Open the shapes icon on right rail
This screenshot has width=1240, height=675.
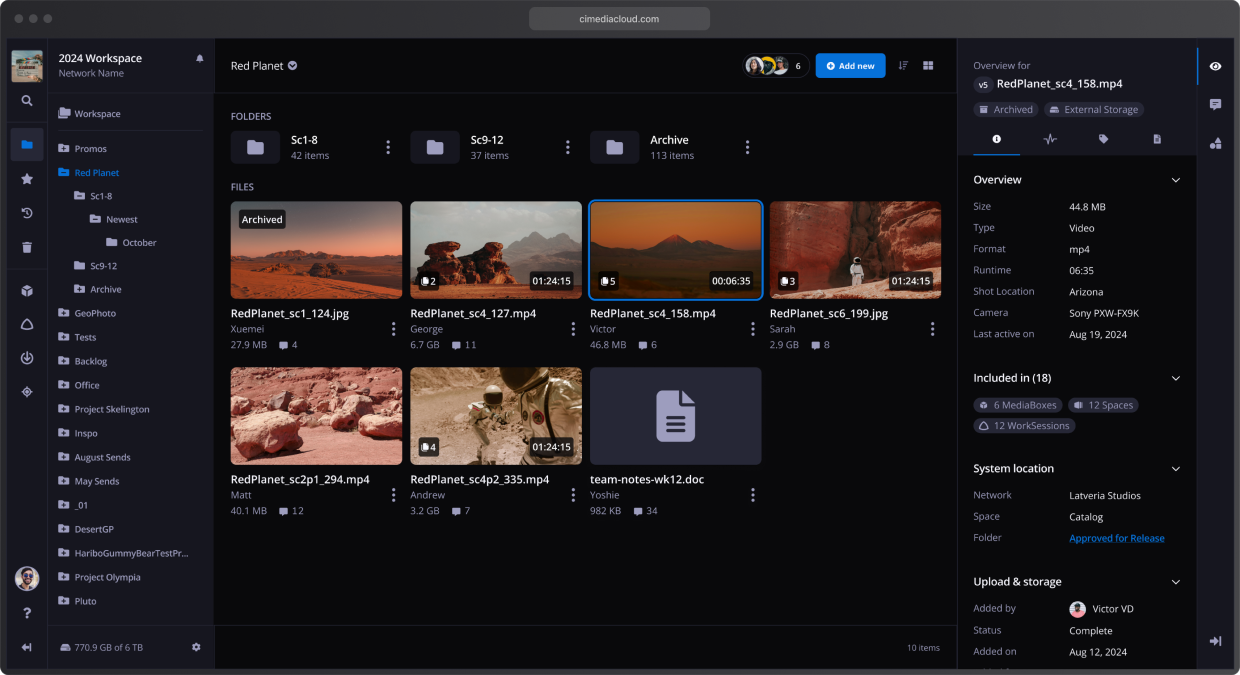pos(1215,143)
